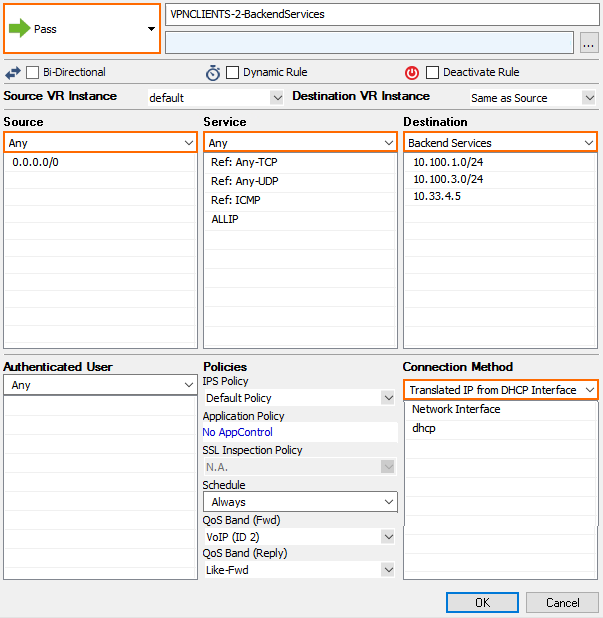603x618 pixels.
Task: Expand the Destination Backend Services dropdown
Action: [x=500, y=143]
